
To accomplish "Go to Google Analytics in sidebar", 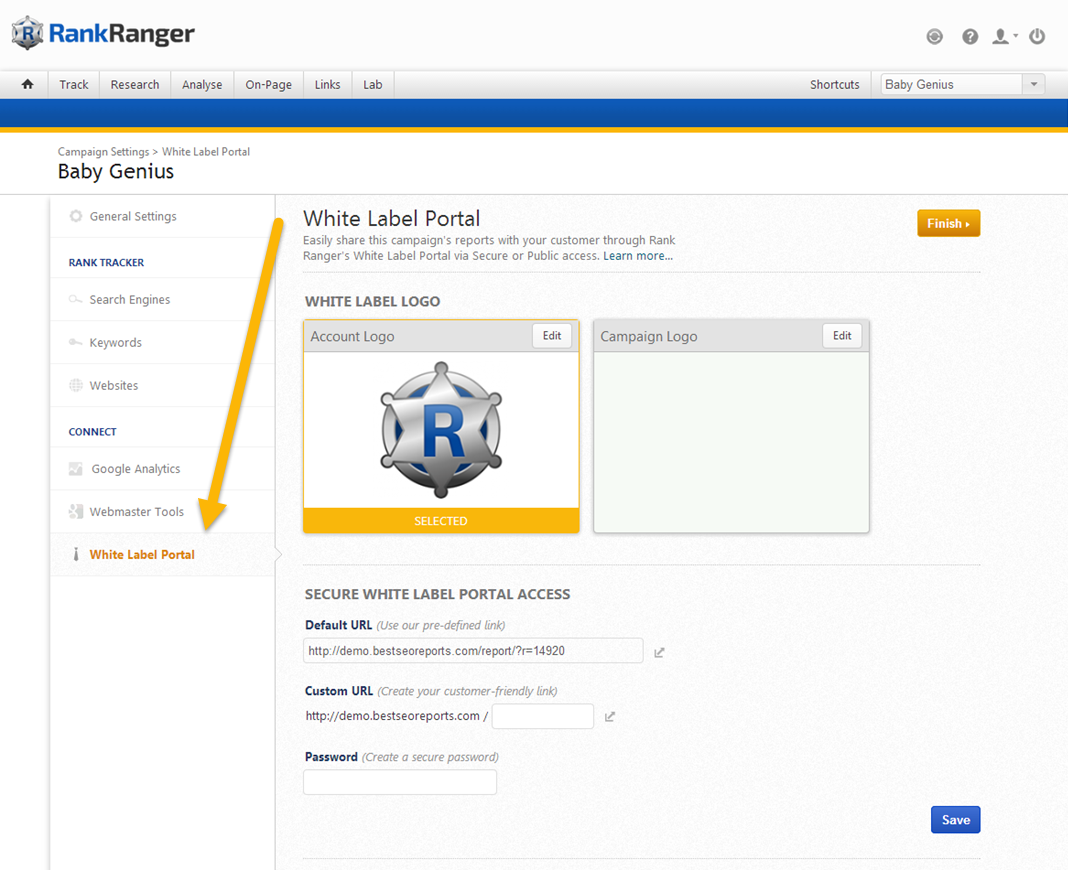I will coord(135,469).
